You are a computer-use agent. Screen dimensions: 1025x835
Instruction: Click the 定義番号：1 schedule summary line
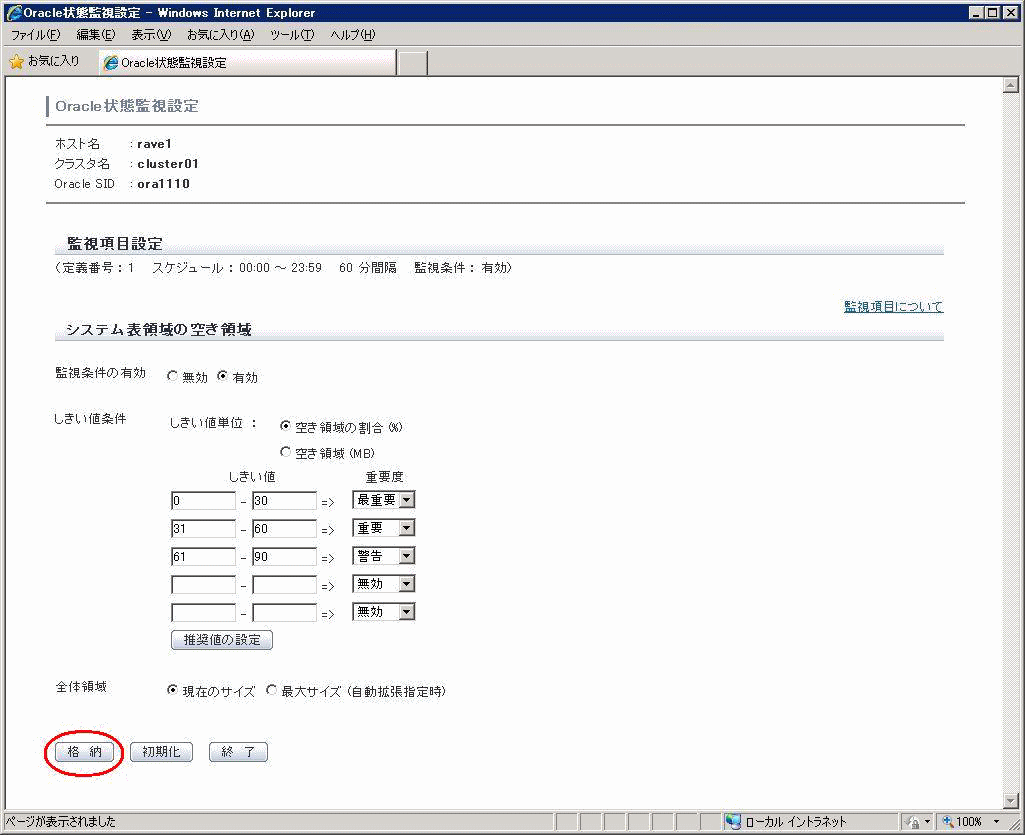283,267
